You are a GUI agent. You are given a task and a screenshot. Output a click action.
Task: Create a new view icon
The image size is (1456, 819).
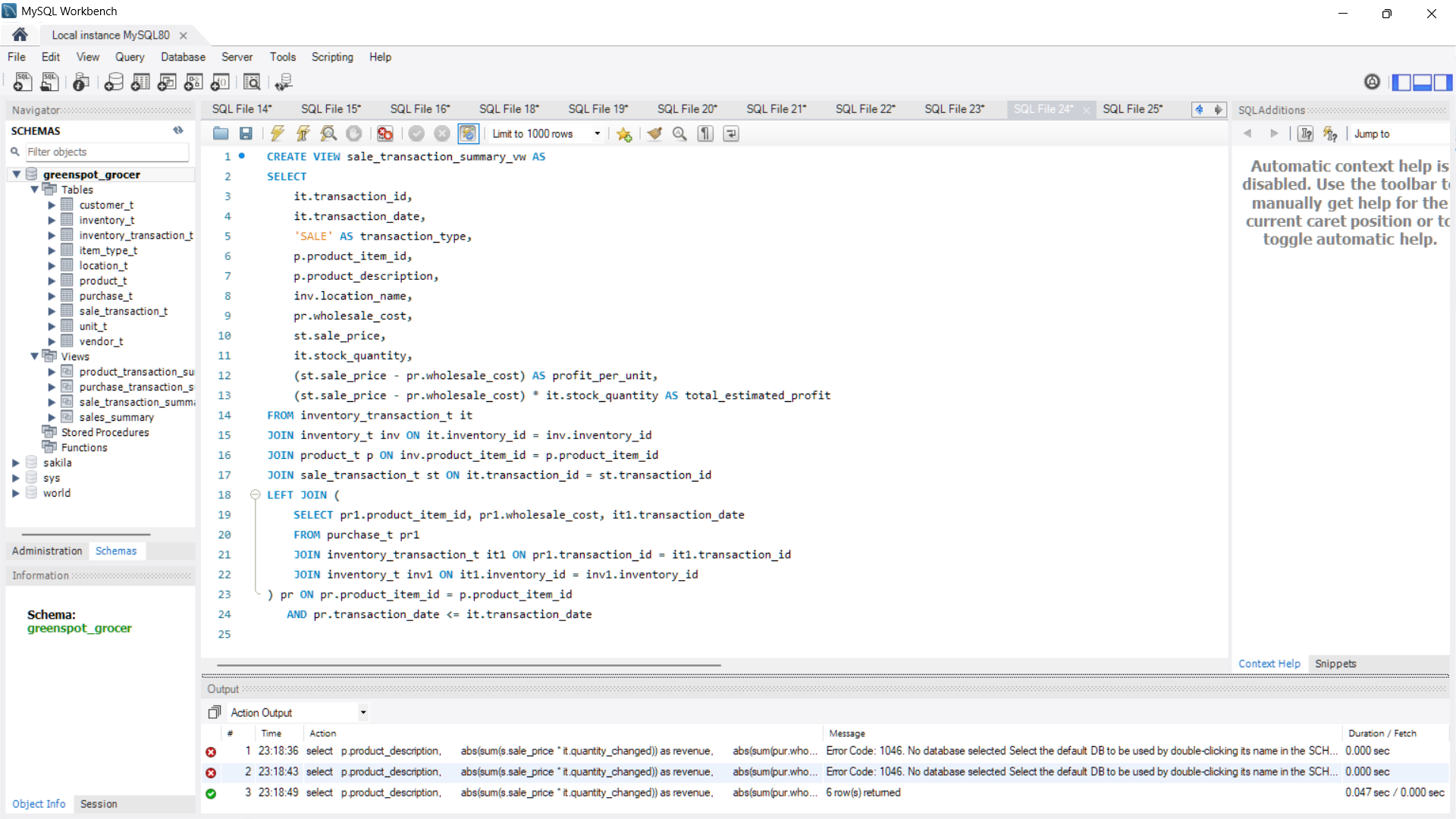click(167, 82)
